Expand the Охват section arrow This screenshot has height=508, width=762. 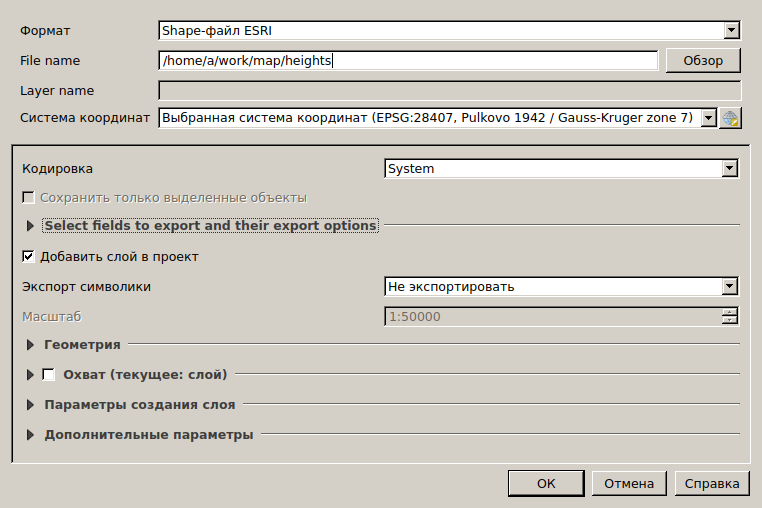point(30,375)
